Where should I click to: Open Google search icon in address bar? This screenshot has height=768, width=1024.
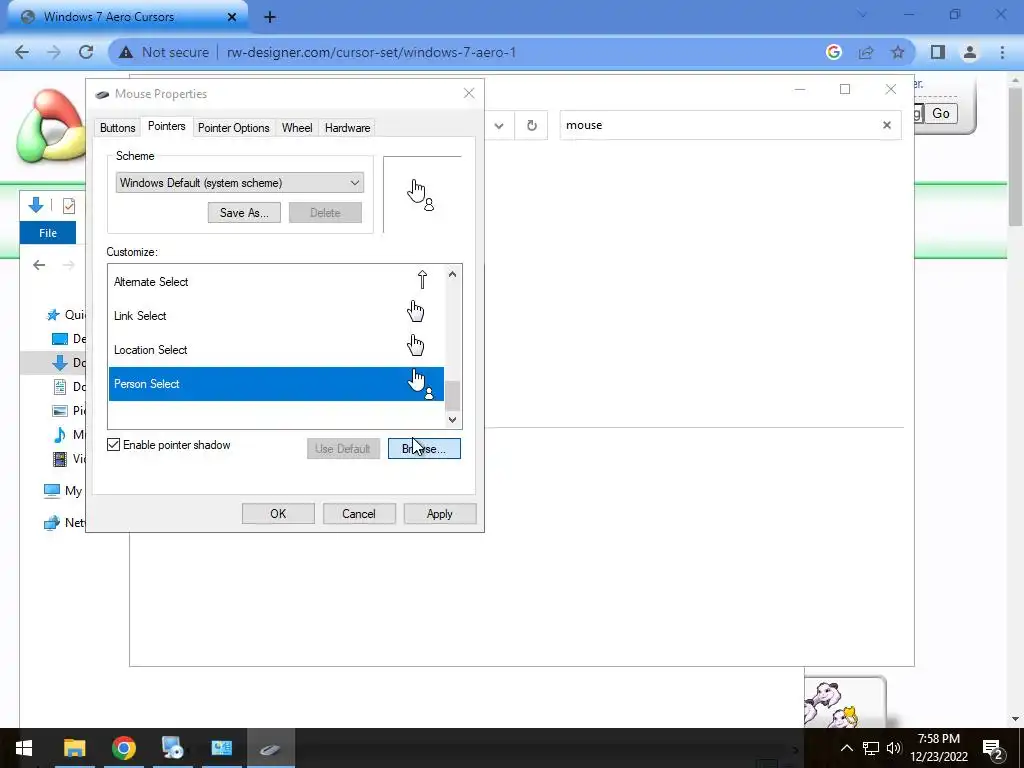pos(834,52)
